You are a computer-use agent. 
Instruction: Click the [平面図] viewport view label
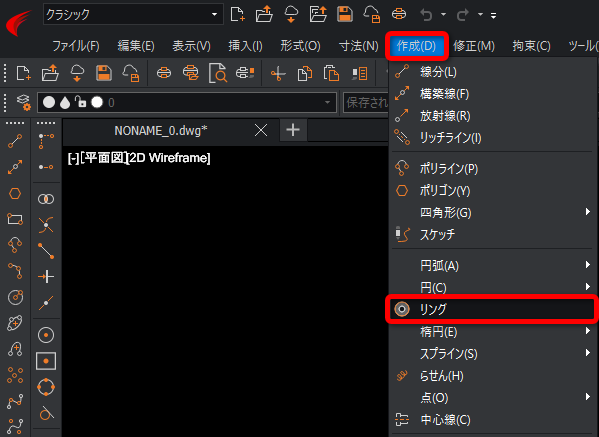[x=104, y=158]
